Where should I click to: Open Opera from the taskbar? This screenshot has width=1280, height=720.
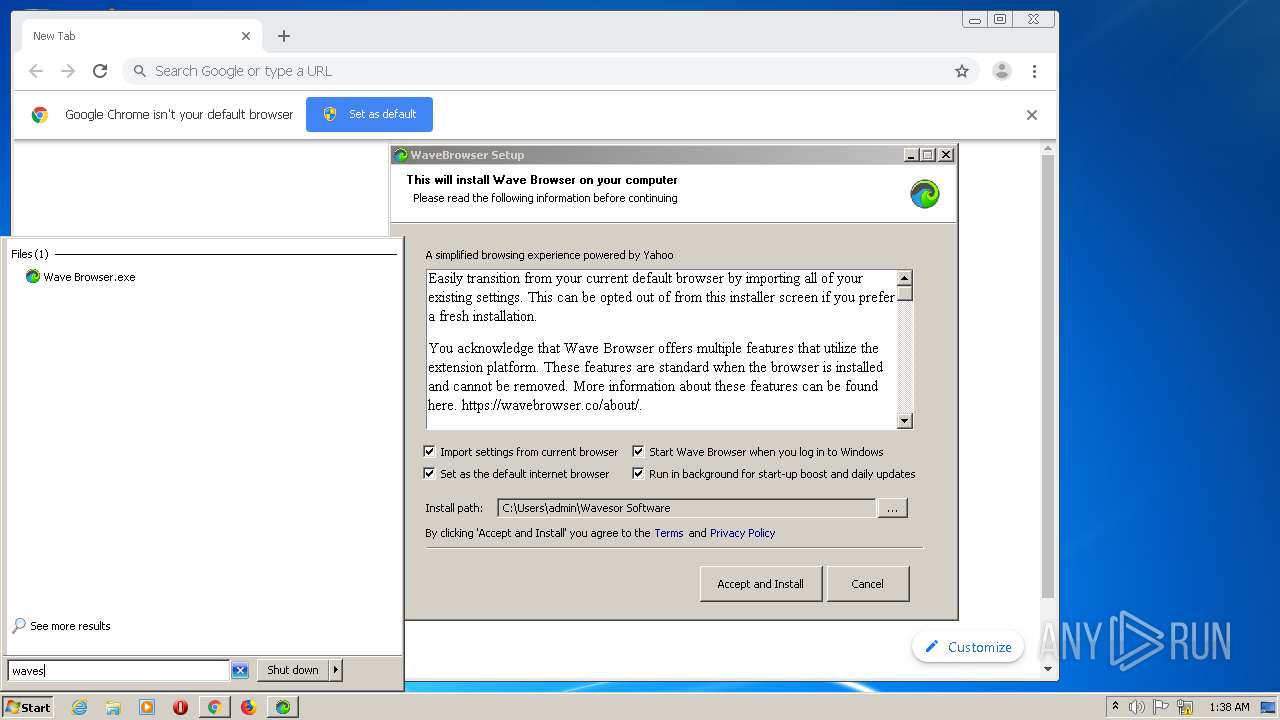coord(180,707)
